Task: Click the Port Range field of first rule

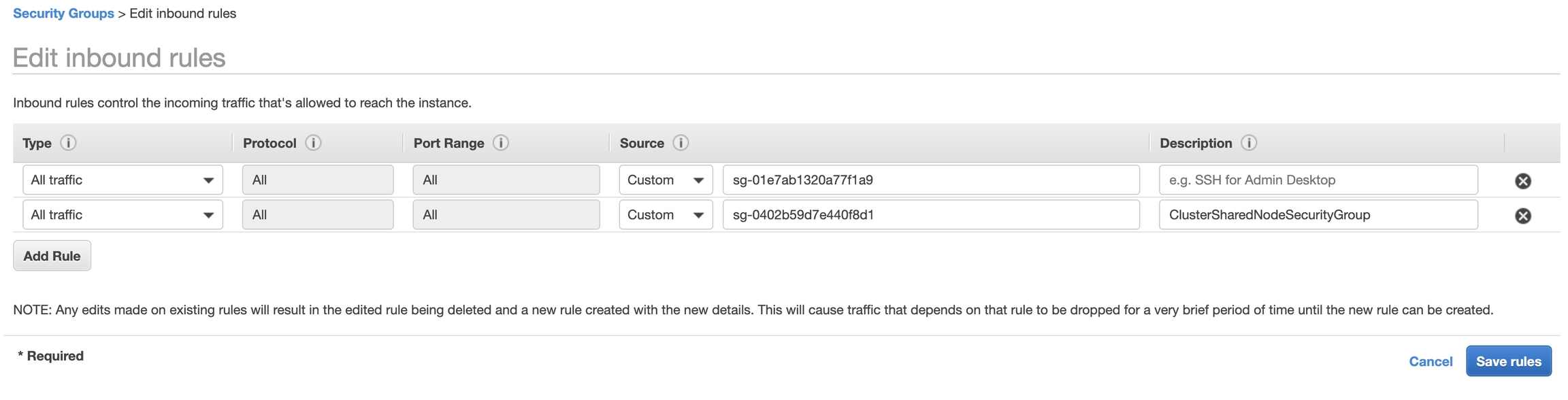Action: (x=506, y=180)
